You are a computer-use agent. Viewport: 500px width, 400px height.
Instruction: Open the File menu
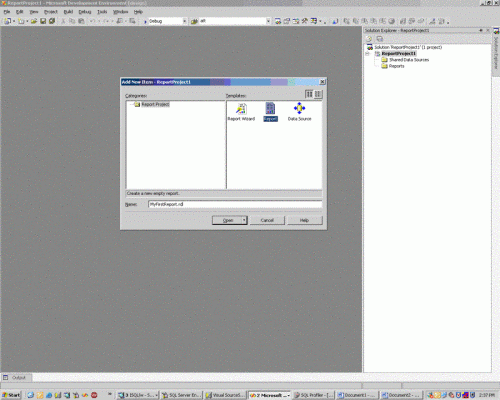click(x=7, y=12)
